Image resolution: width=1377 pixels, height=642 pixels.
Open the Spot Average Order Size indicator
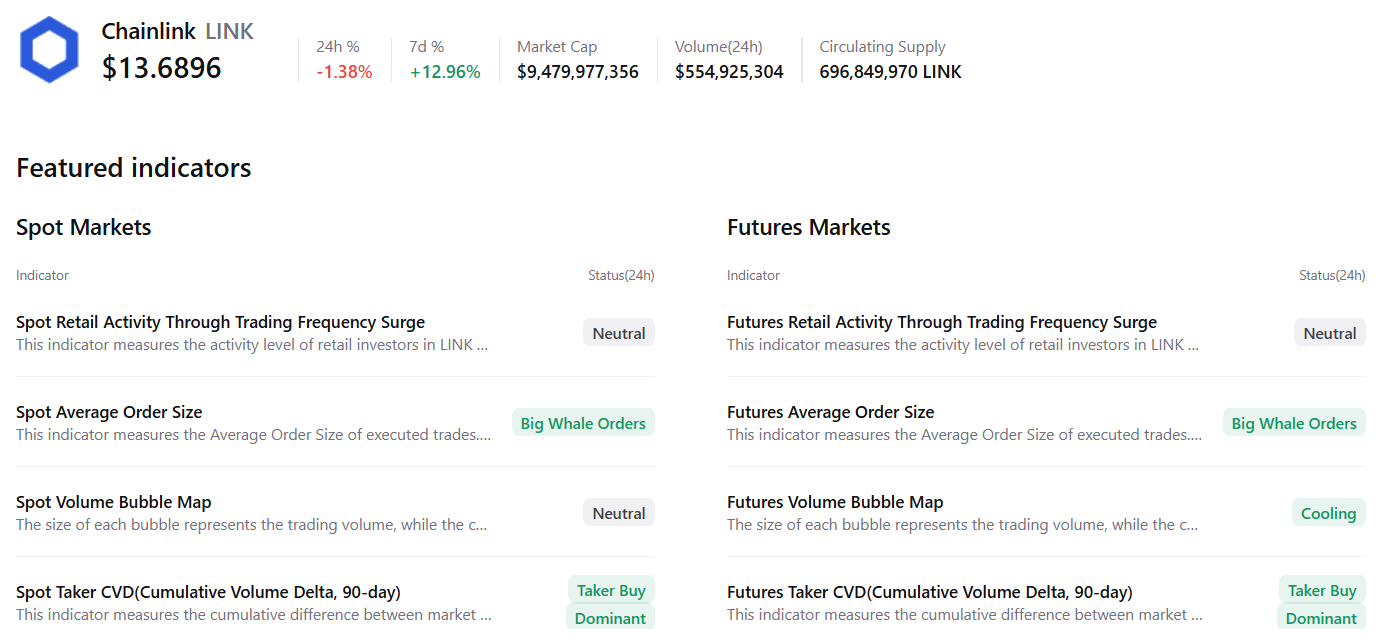(109, 411)
